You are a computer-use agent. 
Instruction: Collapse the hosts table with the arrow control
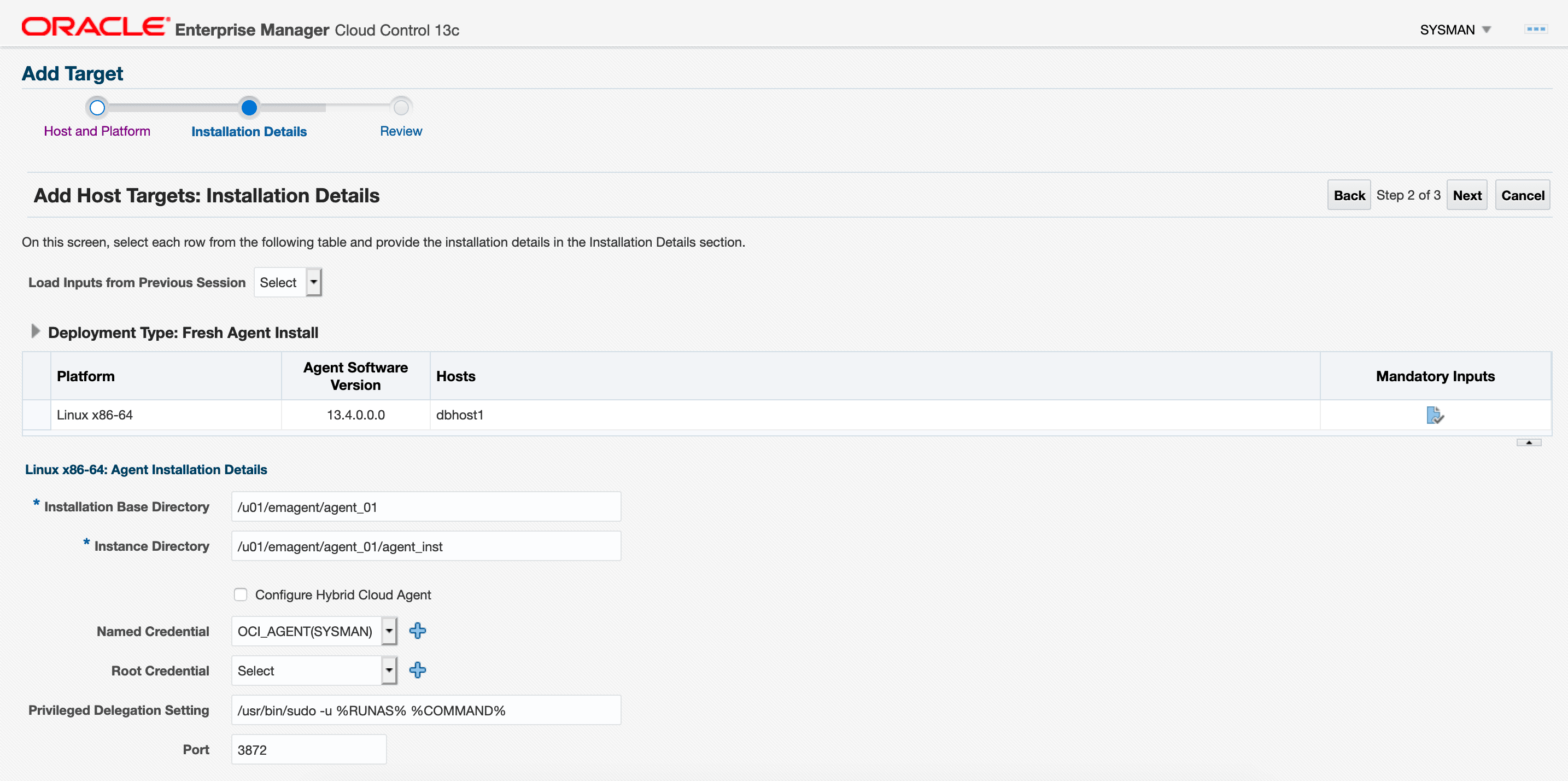click(x=1529, y=442)
